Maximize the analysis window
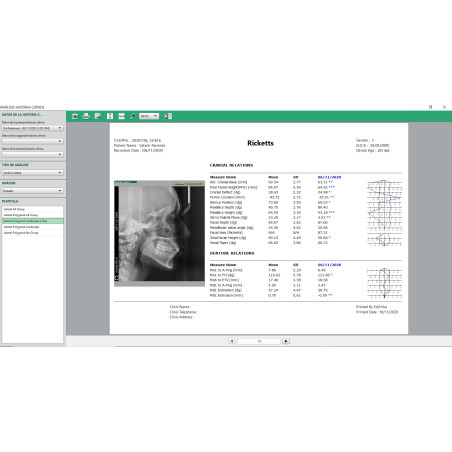452x452 pixels. pos(430,107)
